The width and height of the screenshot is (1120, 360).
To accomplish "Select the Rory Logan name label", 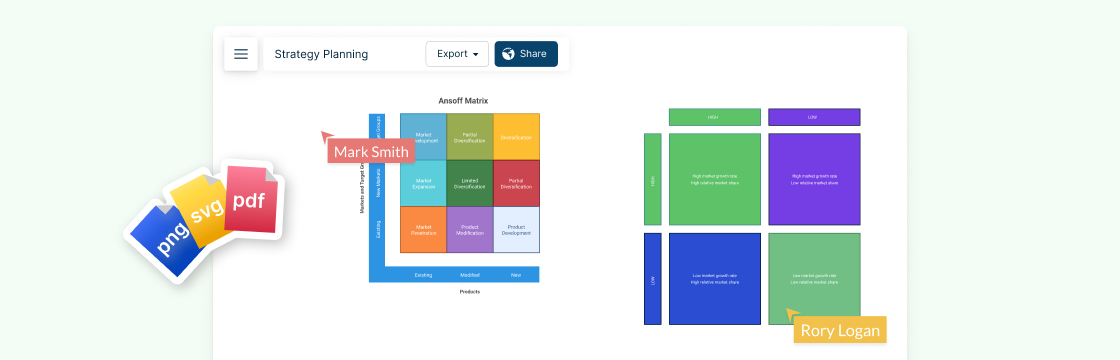I will (x=840, y=331).
